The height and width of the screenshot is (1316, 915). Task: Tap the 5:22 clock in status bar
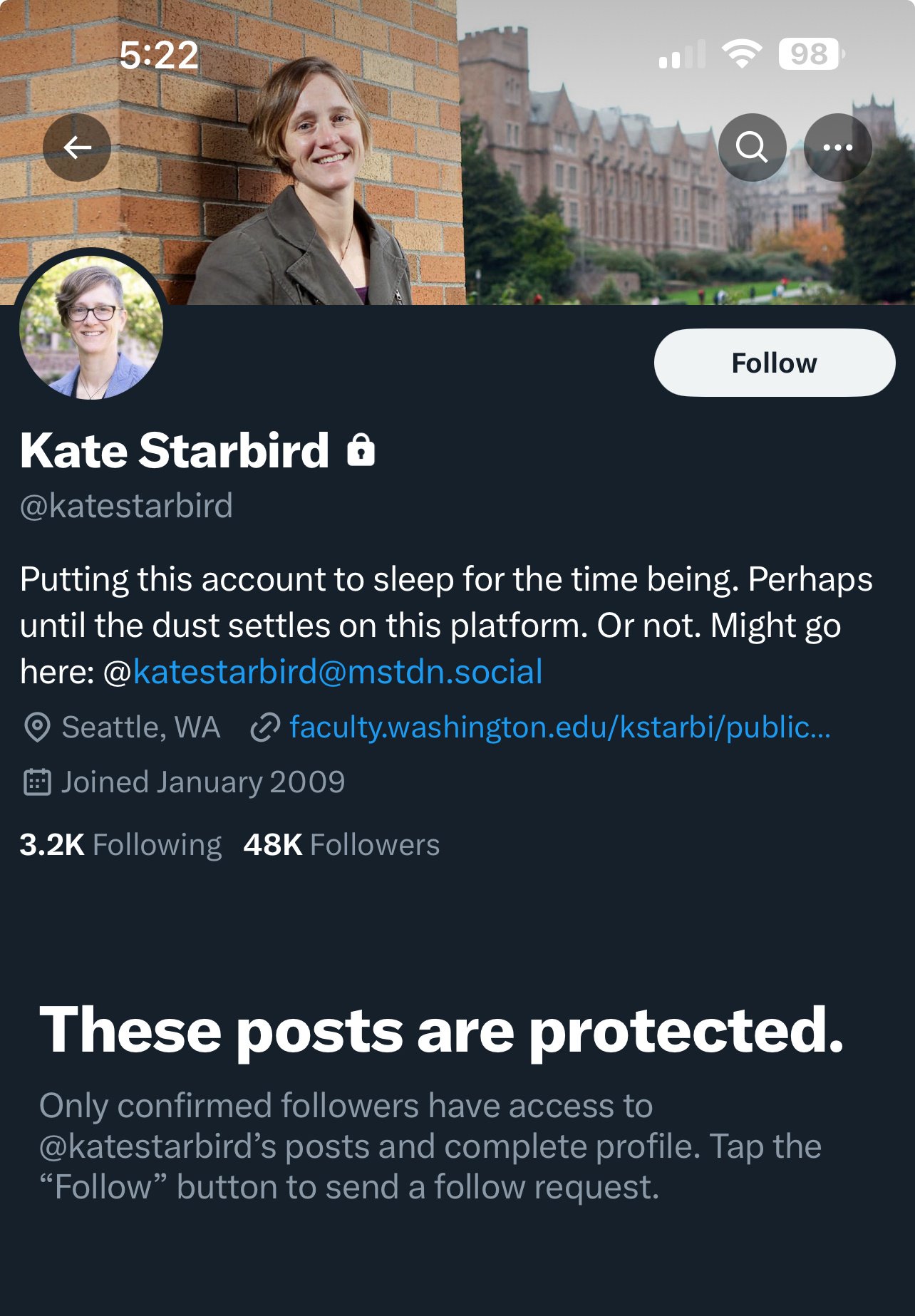click(x=158, y=55)
